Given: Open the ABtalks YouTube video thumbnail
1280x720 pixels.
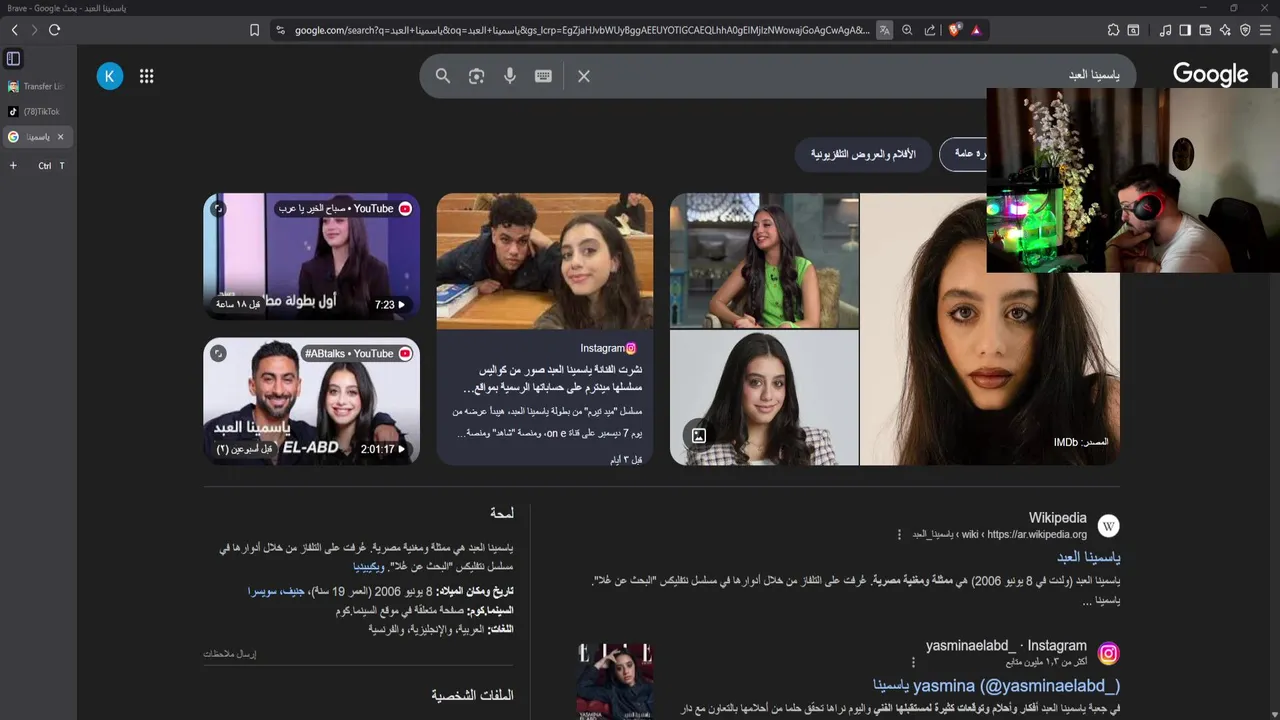Looking at the screenshot, I should (312, 401).
